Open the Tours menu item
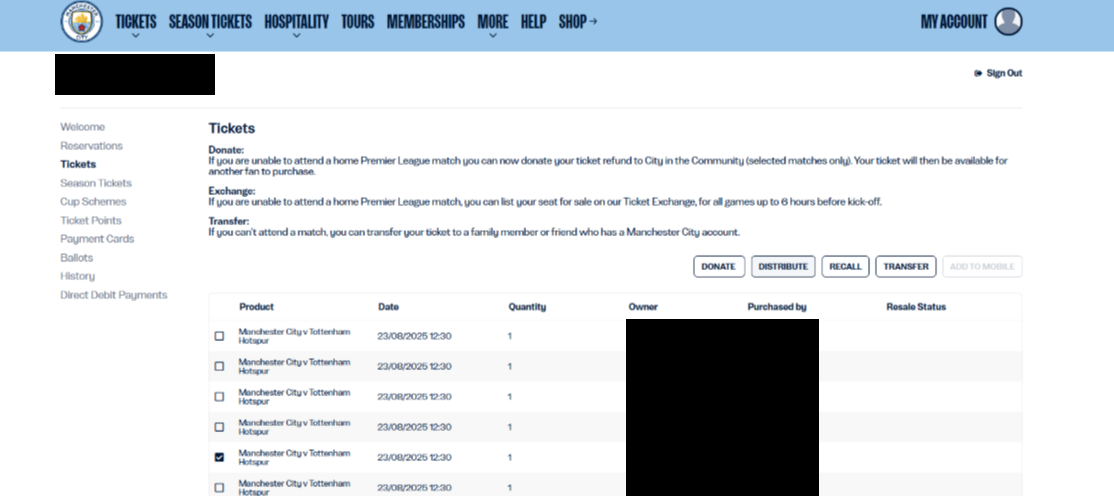 (x=357, y=21)
